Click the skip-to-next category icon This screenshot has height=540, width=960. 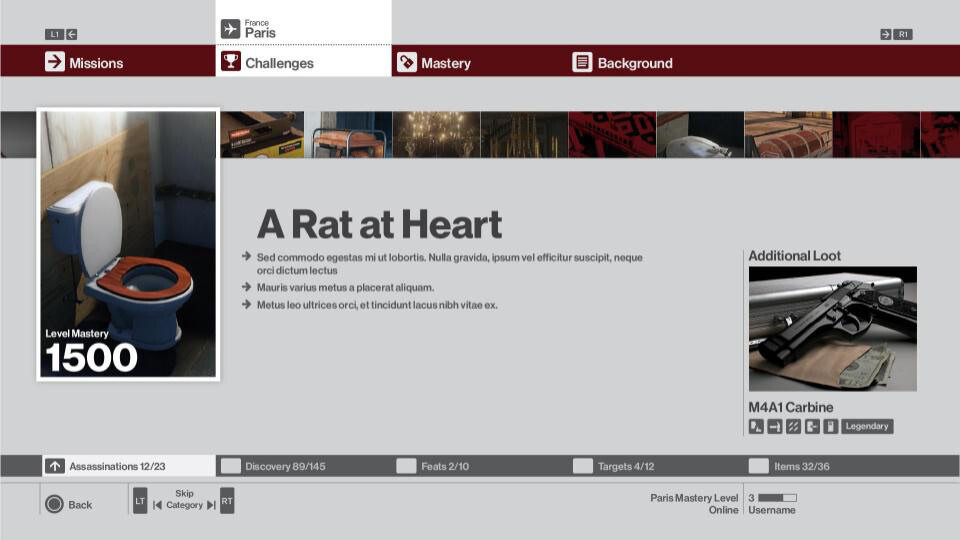(211, 505)
